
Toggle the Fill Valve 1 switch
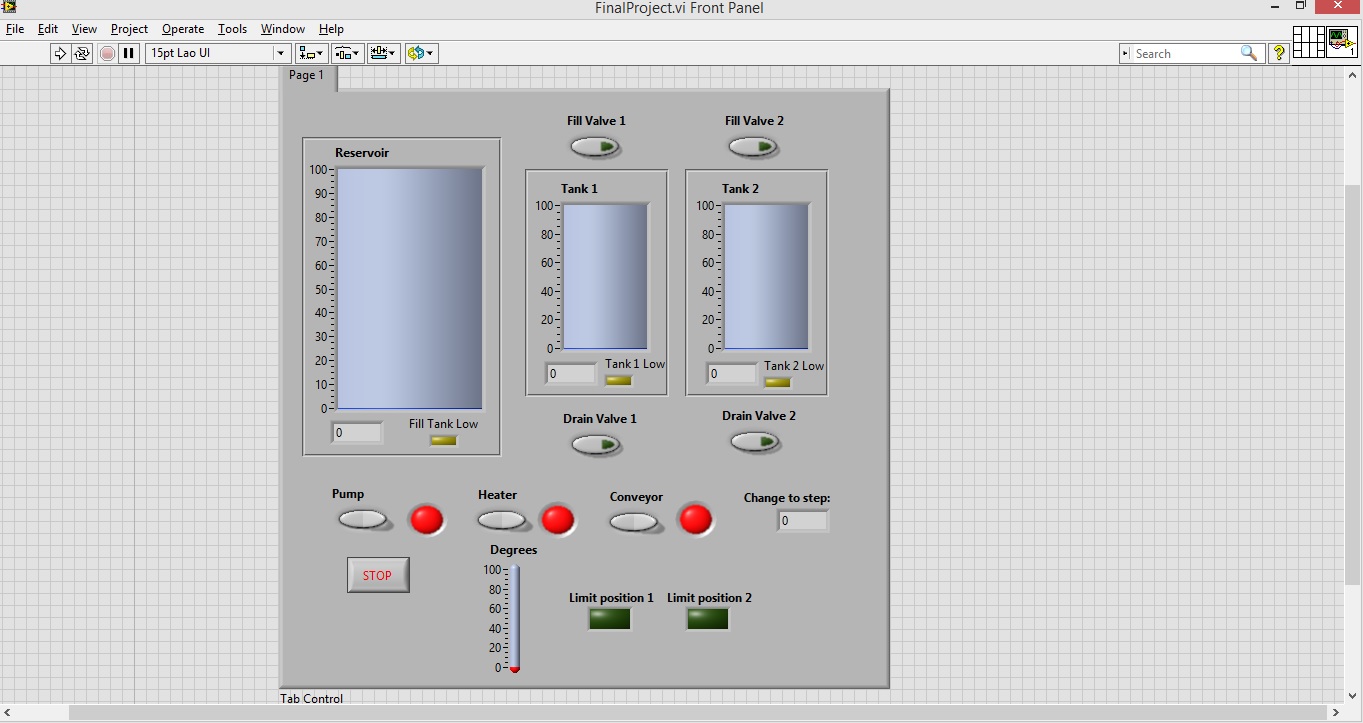(595, 147)
